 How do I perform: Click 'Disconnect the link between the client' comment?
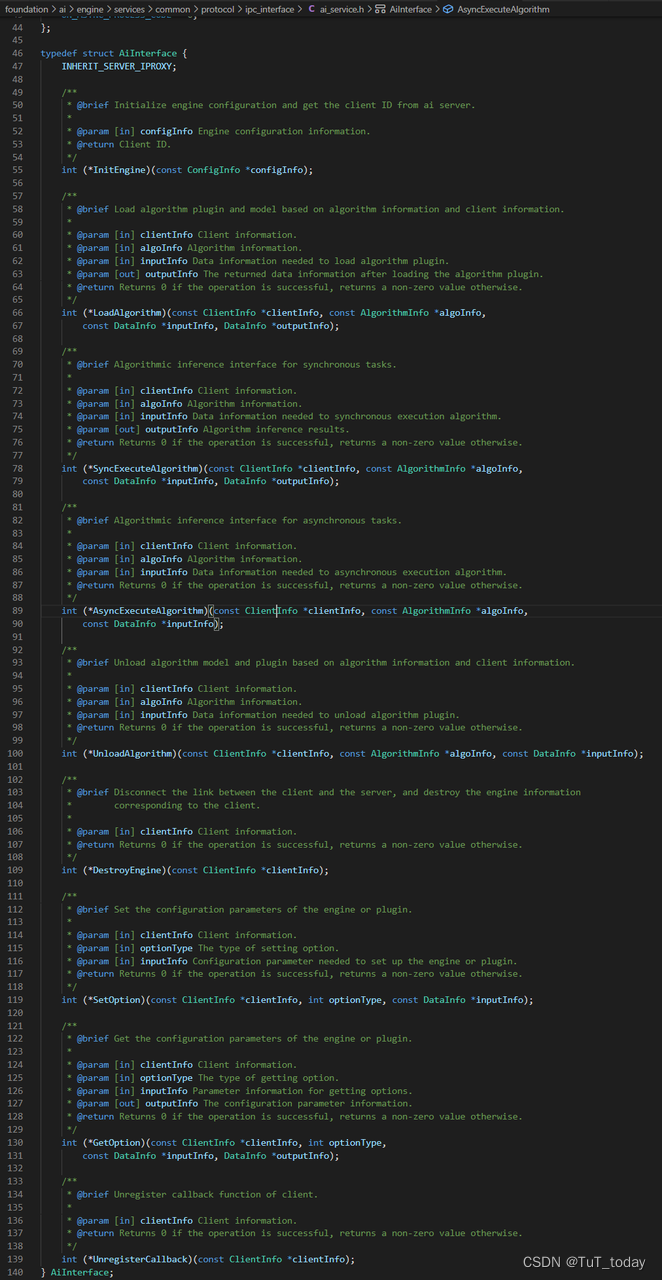(x=347, y=793)
